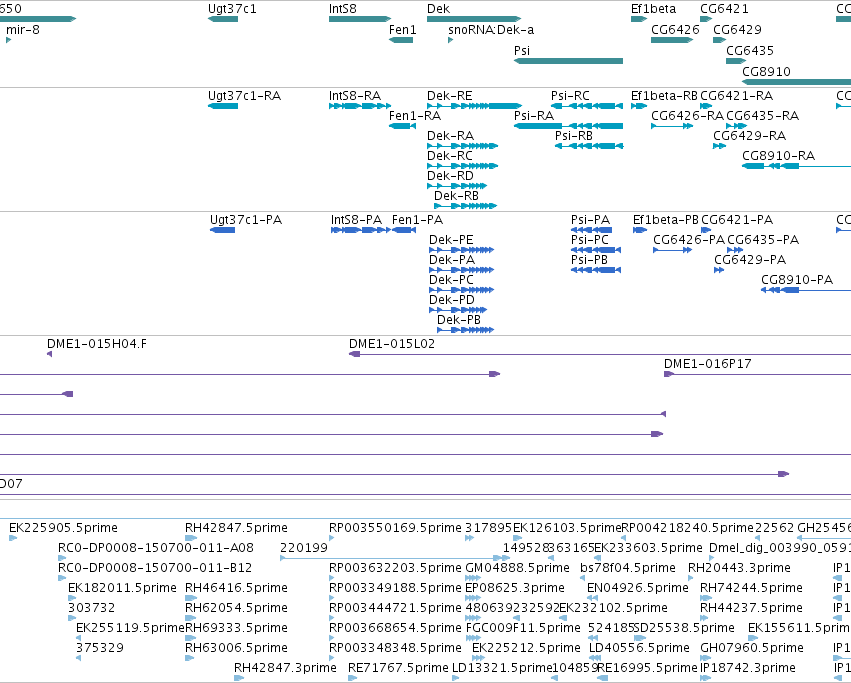Screen dimensions: 851x683
Task: Click the RH20443.3prime EST label
Action: pyautogui.click(x=739, y=568)
